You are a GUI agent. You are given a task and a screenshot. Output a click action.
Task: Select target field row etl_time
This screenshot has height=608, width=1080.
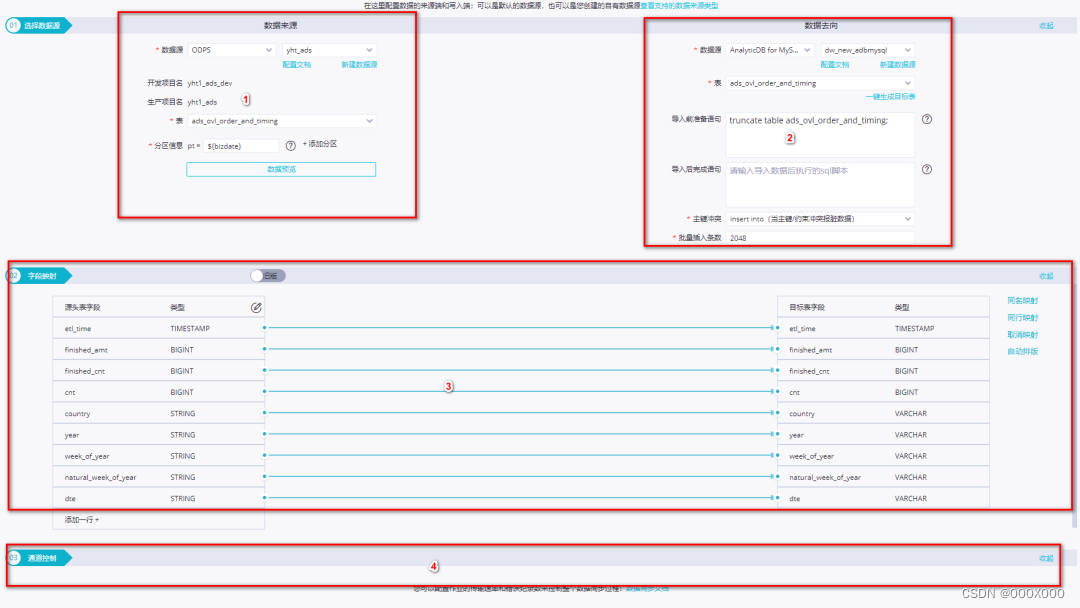883,328
